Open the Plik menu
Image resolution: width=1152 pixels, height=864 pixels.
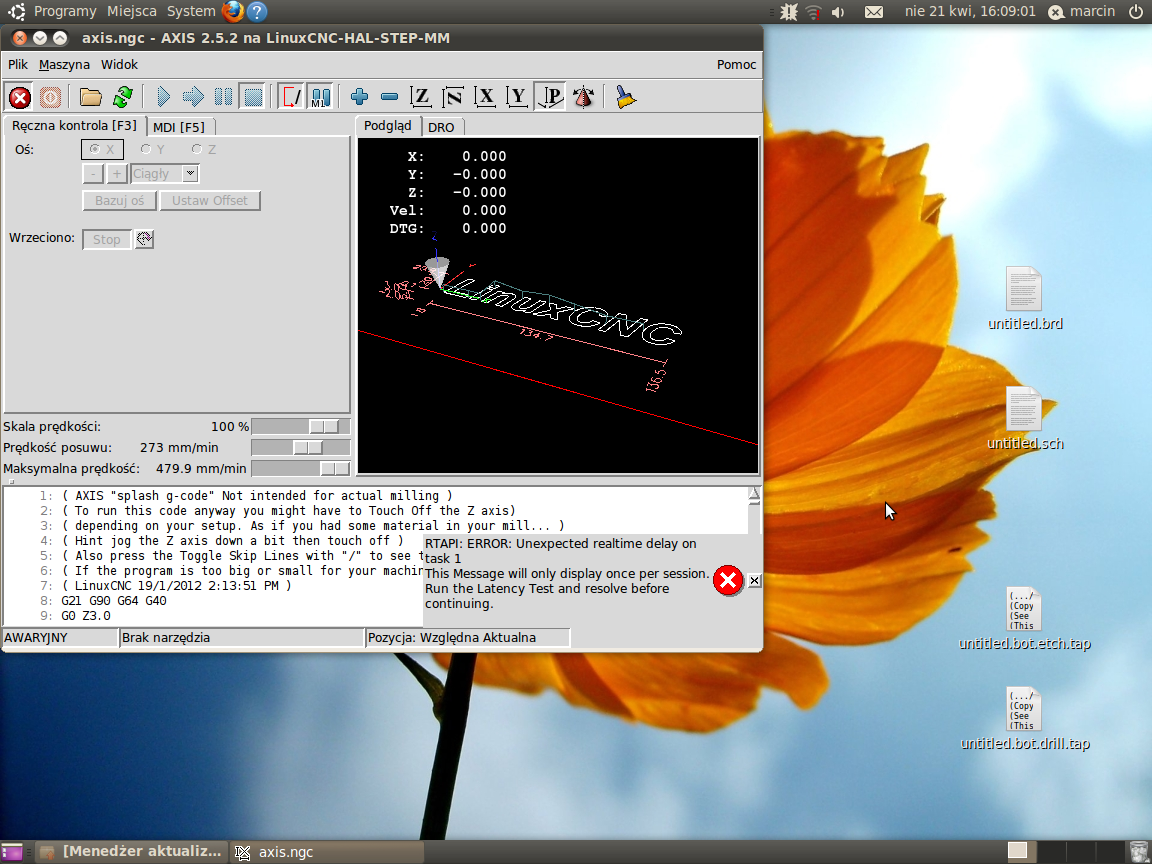point(18,65)
